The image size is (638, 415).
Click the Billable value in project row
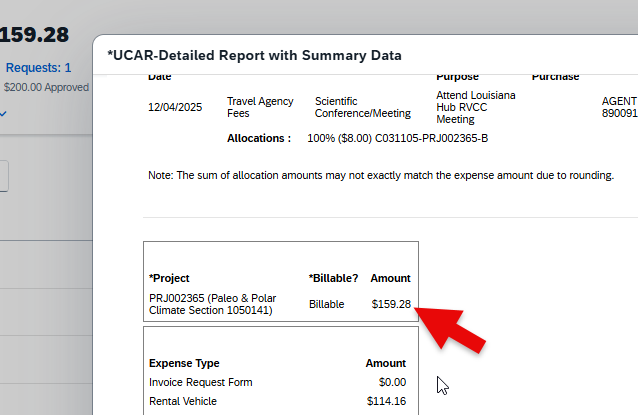coord(327,304)
